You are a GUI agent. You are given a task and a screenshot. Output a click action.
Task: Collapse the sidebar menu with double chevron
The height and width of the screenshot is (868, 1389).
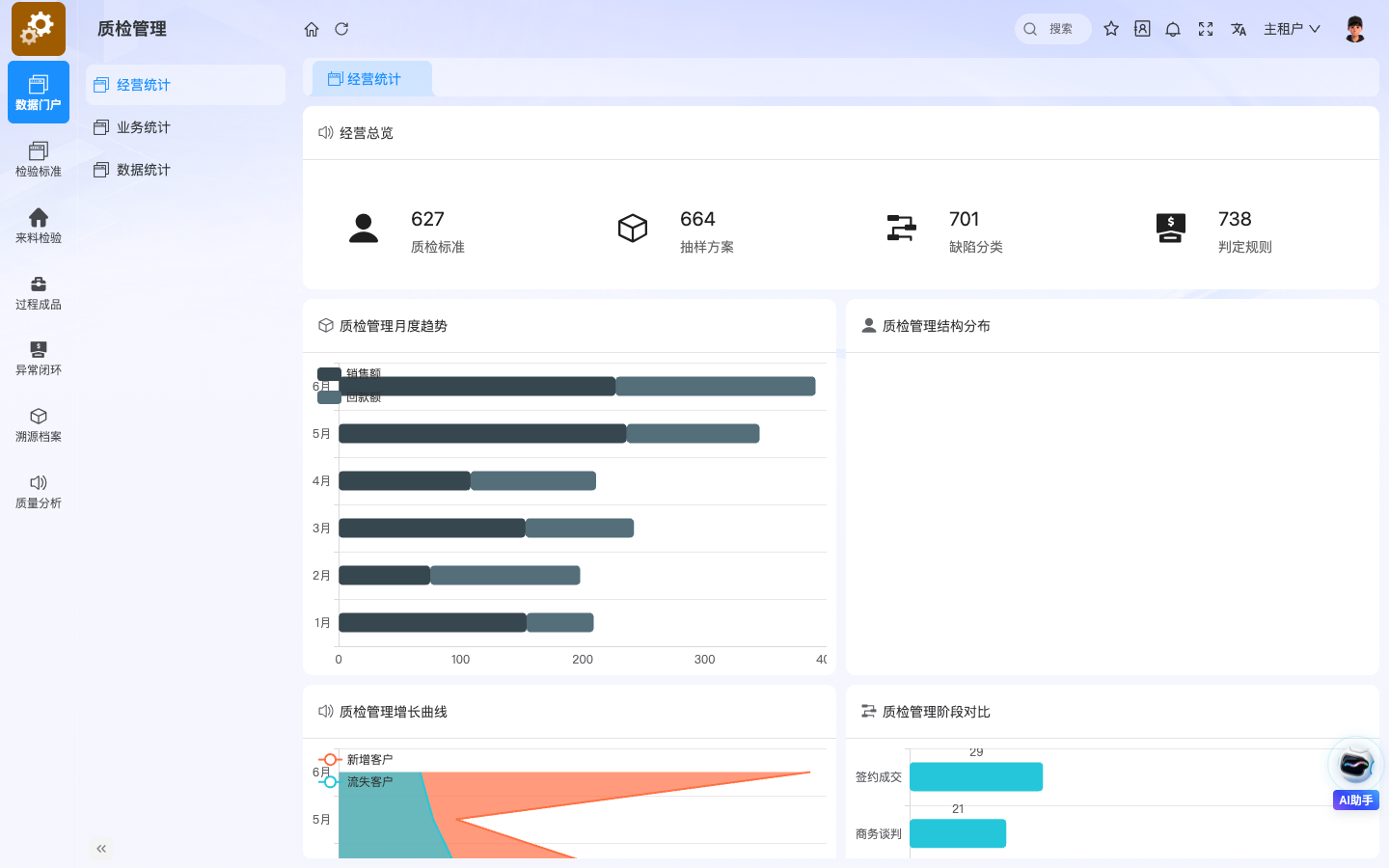tap(101, 849)
